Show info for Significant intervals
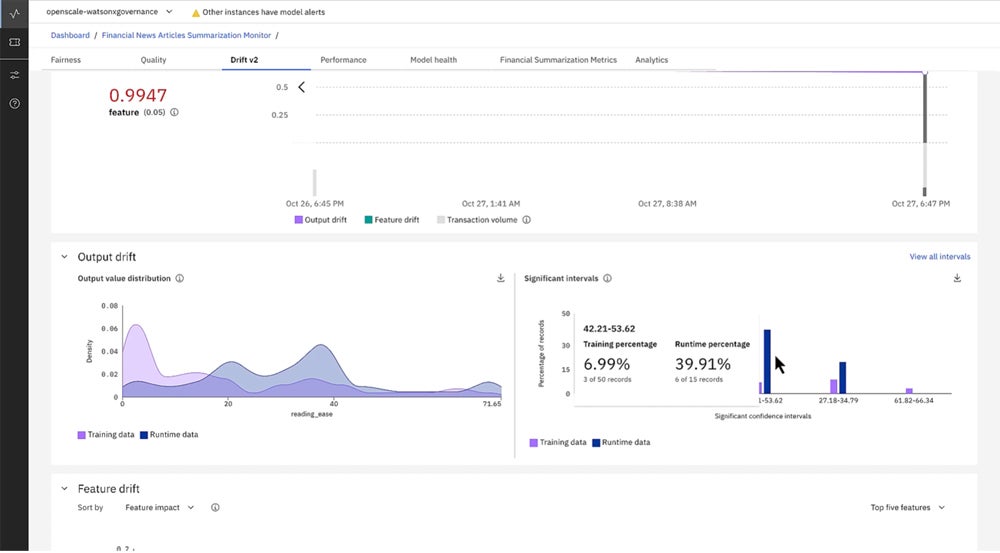The image size is (1000, 553). [607, 279]
